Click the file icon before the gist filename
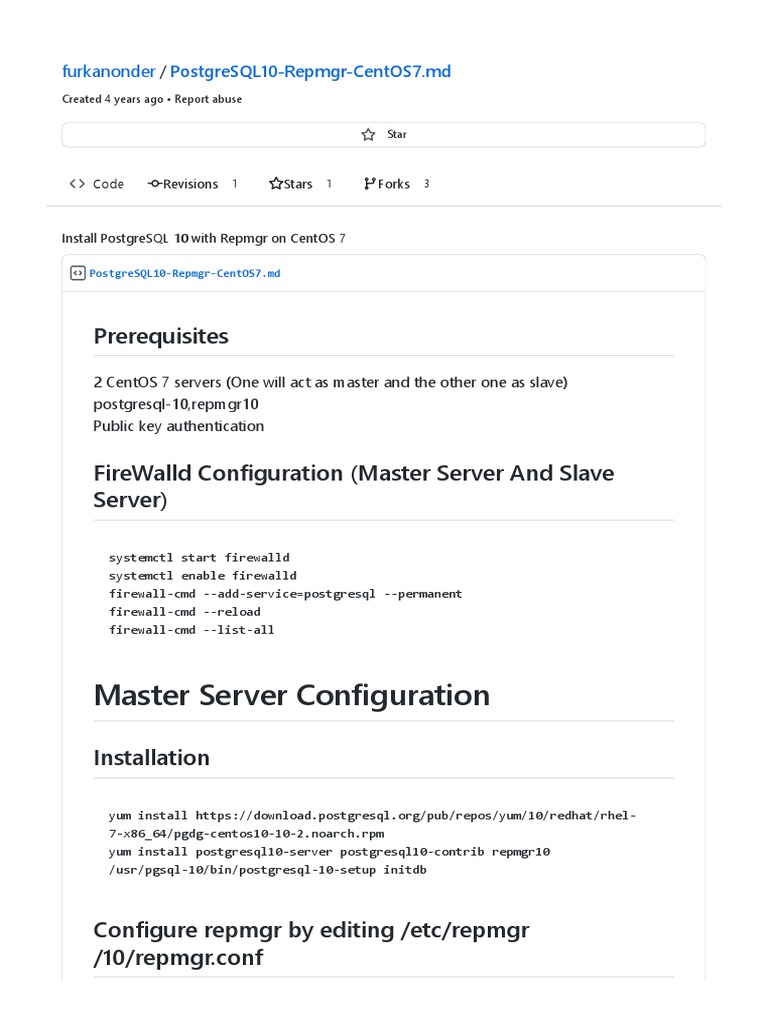 77,273
